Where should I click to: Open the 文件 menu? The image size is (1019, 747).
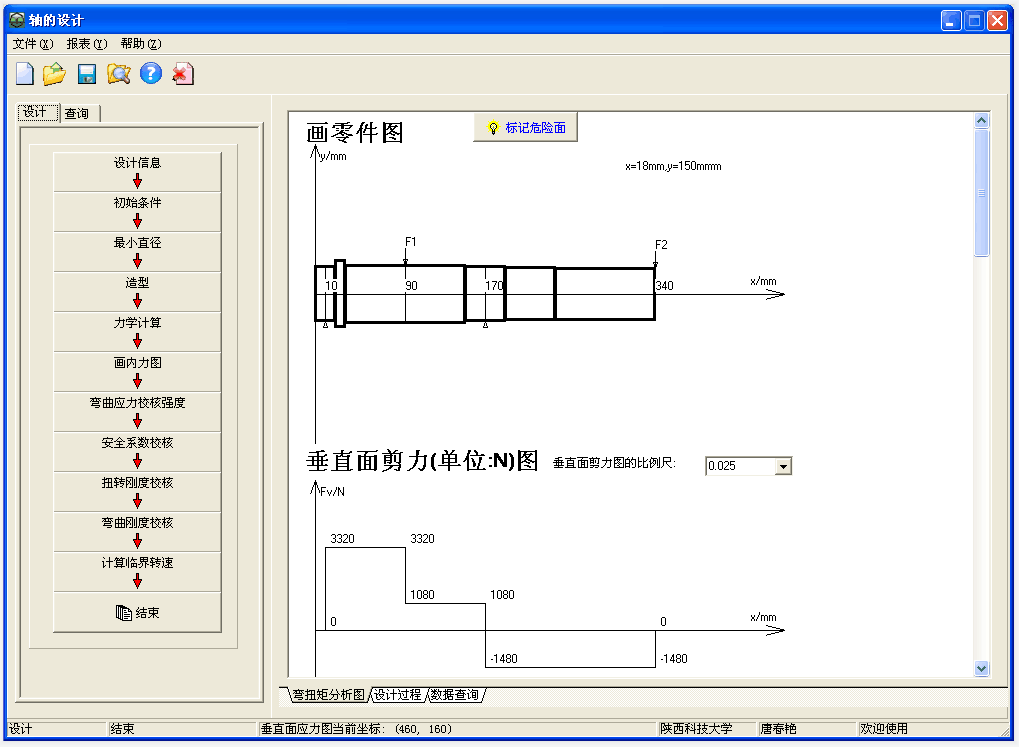point(32,44)
